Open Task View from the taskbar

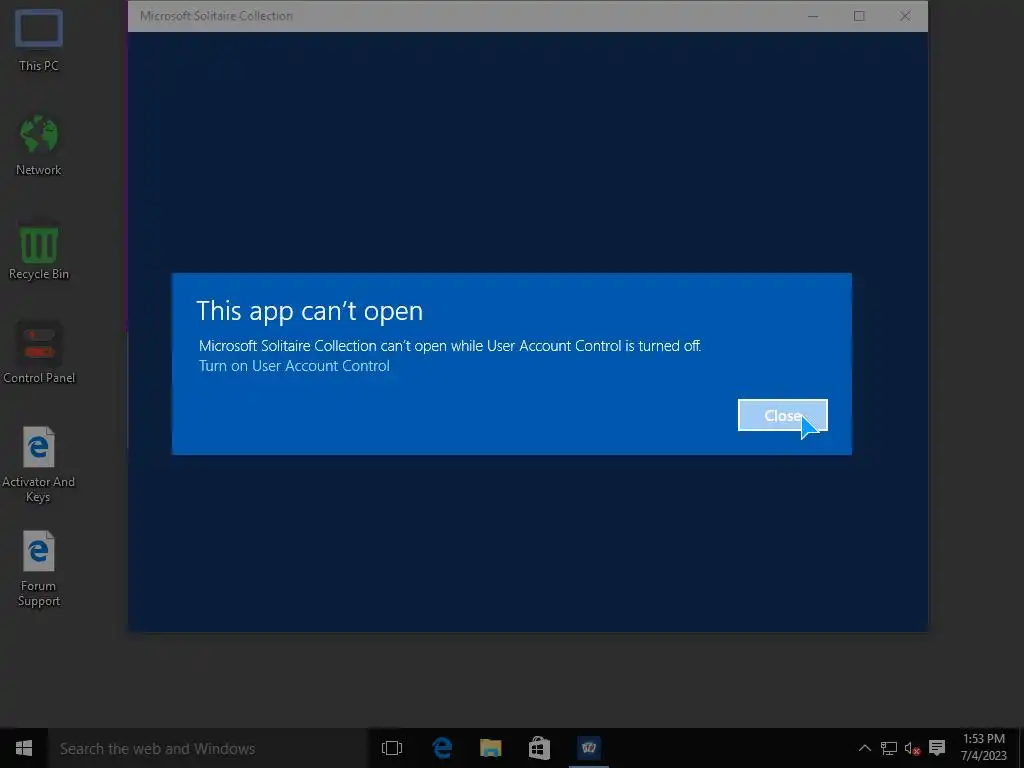point(392,748)
